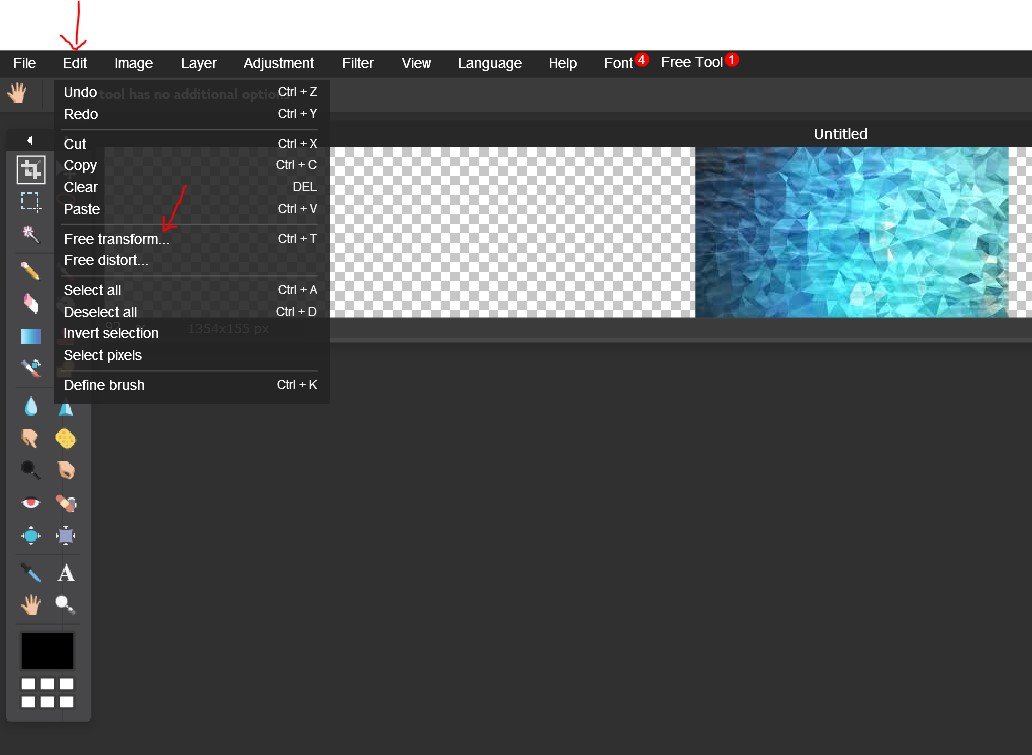
Task: Select the Spot Heal bandage tool
Action: 65,503
